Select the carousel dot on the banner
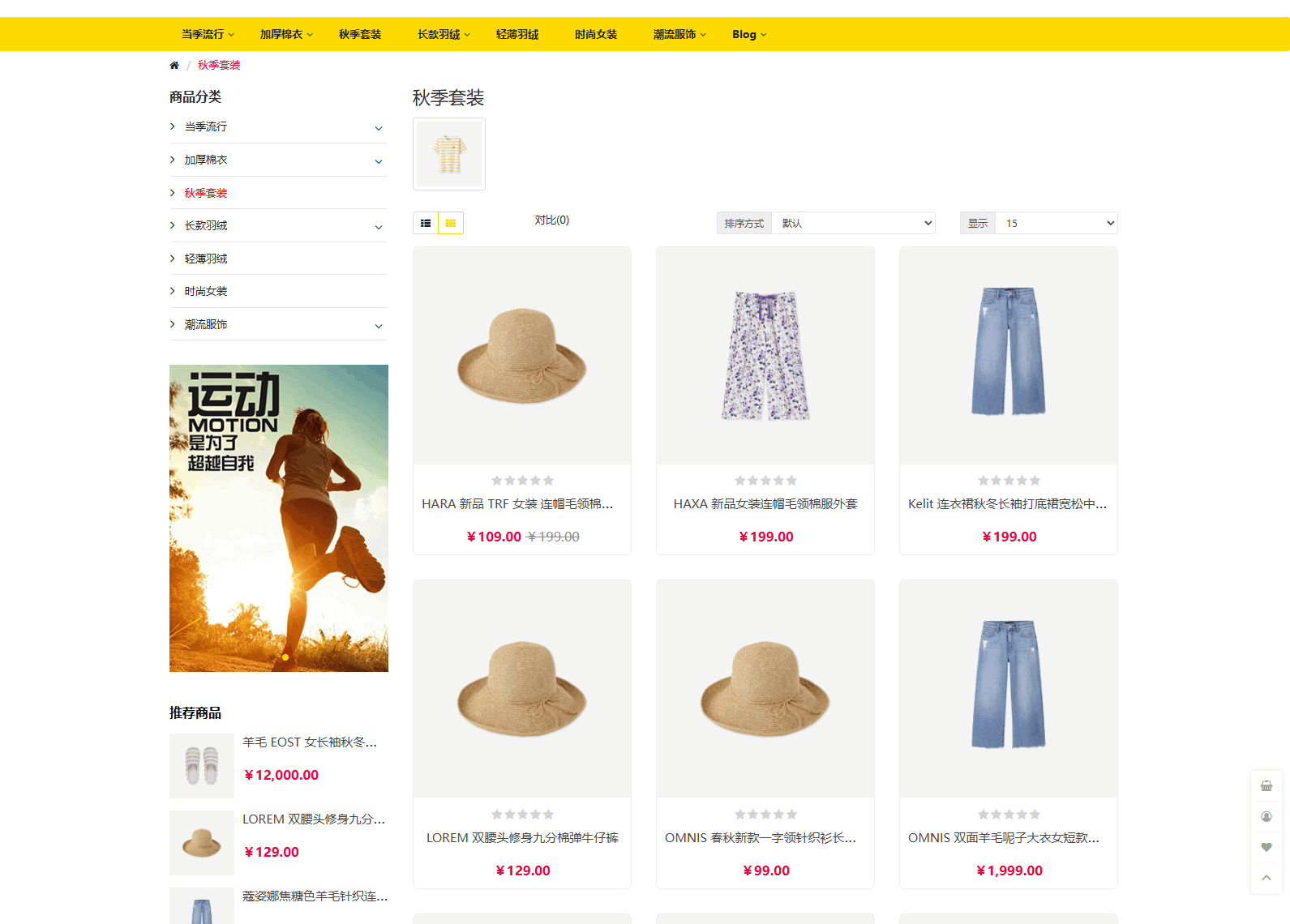Screen dimensions: 1290x924 pyautogui.click(x=285, y=657)
